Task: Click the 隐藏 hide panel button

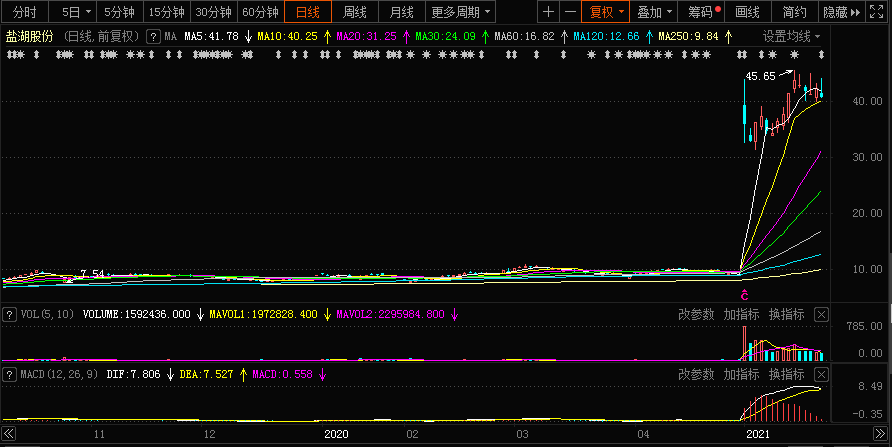Action: (841, 12)
